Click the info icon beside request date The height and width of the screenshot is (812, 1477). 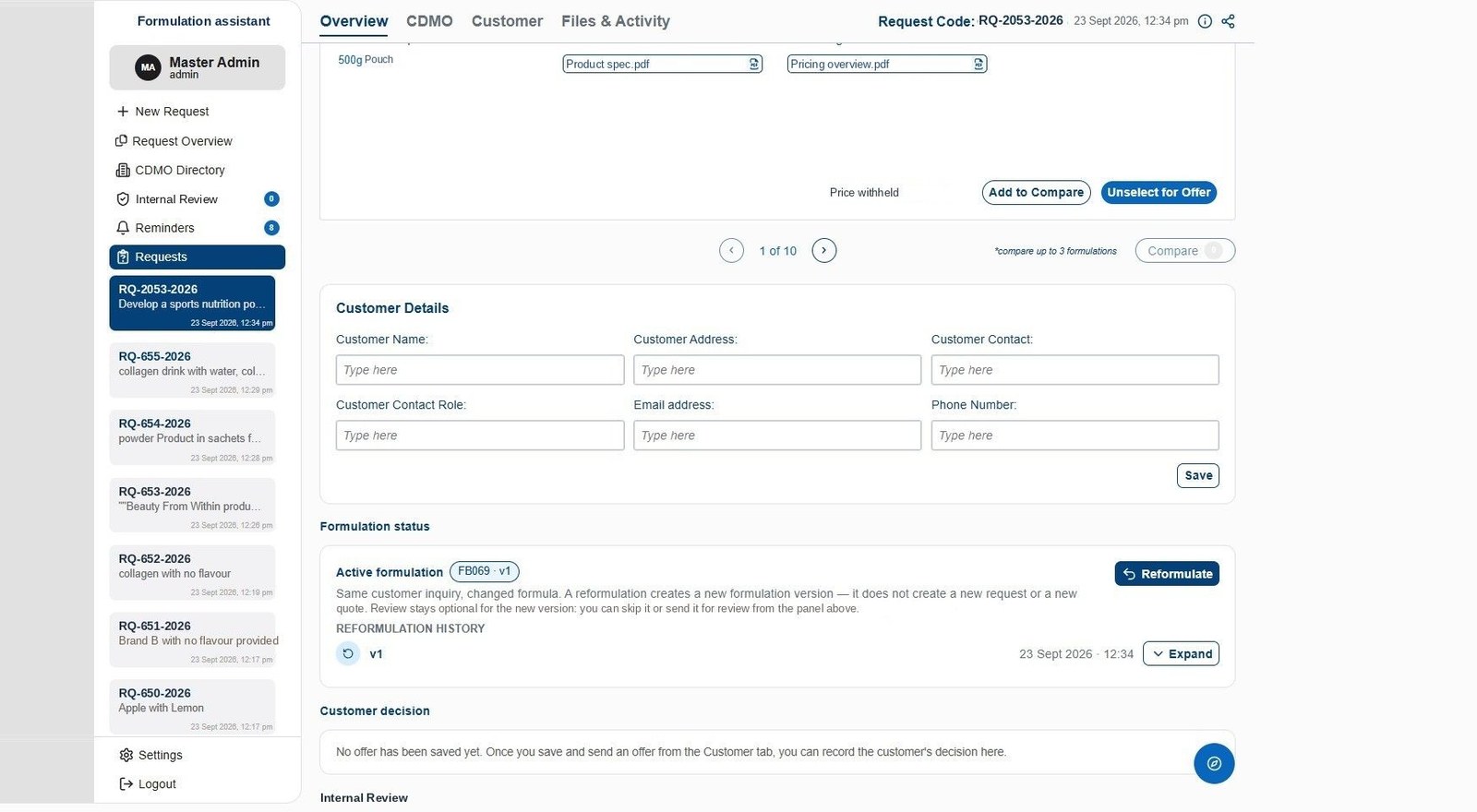click(1205, 21)
